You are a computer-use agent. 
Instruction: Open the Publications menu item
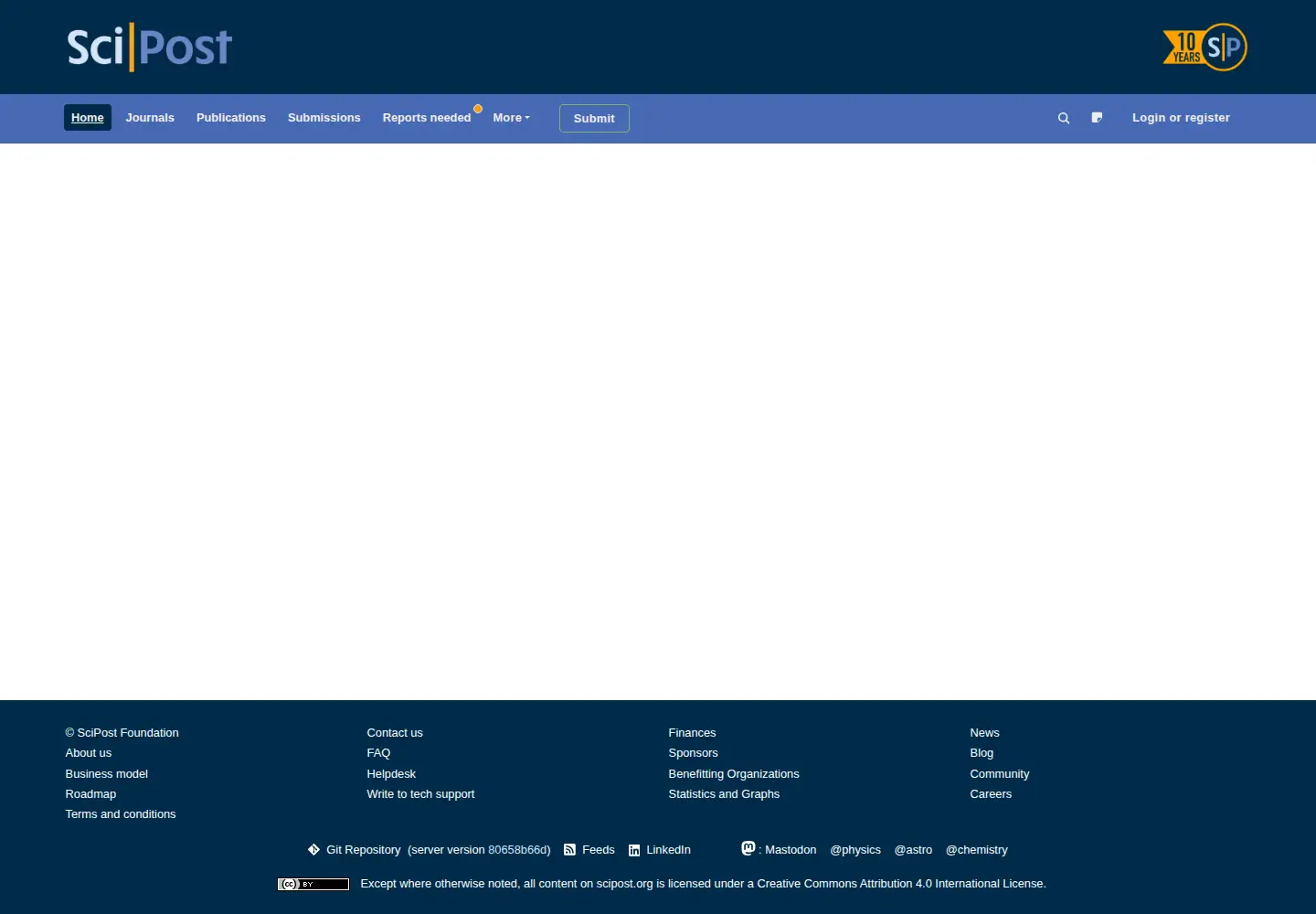[x=231, y=118]
